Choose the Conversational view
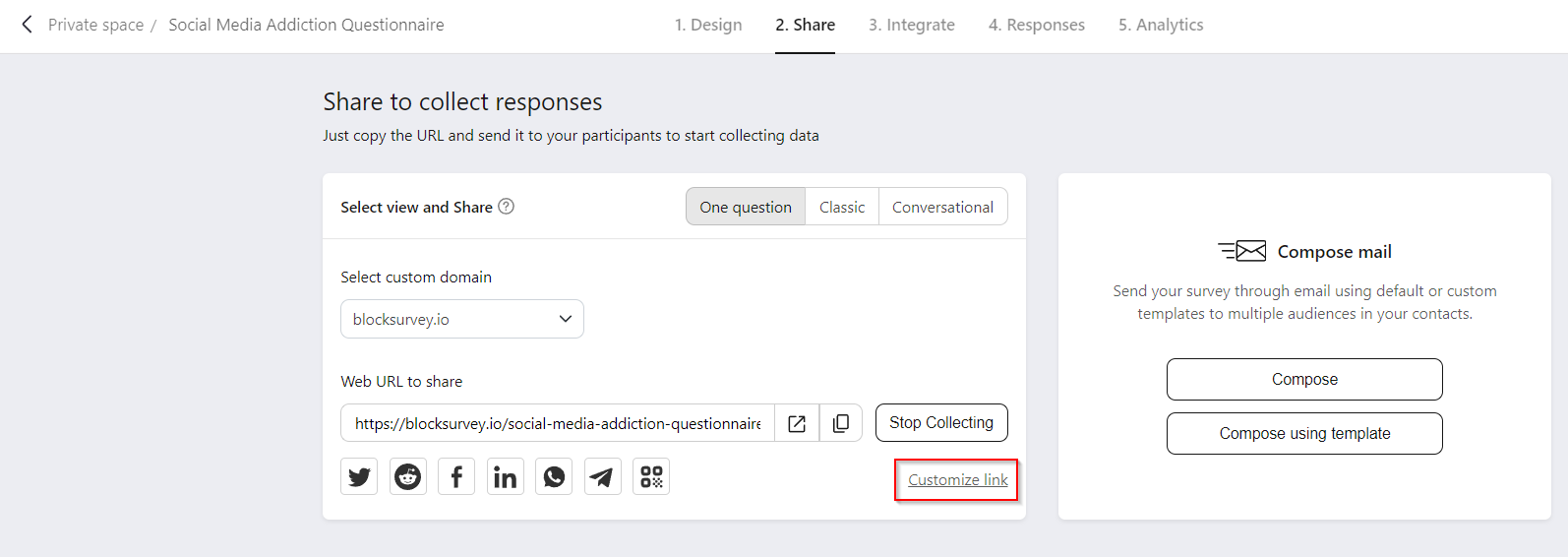The width and height of the screenshot is (1568, 557). tap(942, 207)
